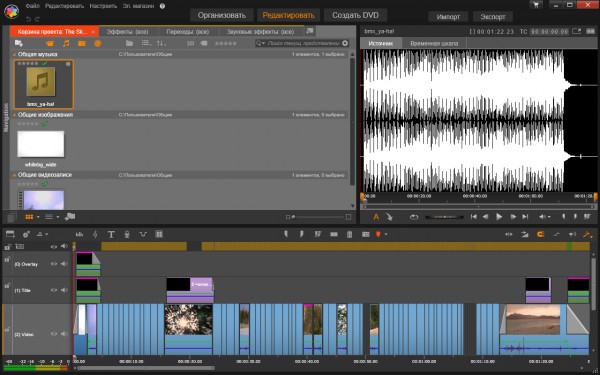This screenshot has height=375, width=600.
Task: Collapse the Общие изображения section
Action: (x=15, y=115)
